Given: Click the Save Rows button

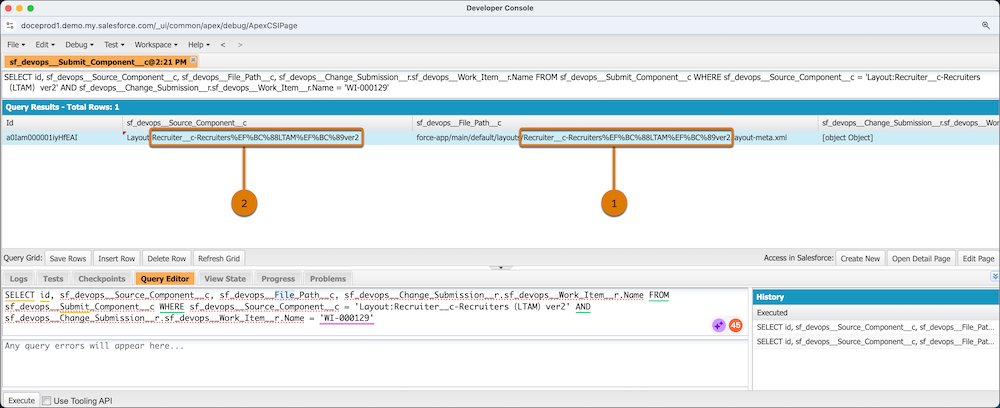Looking at the screenshot, I should point(68,258).
